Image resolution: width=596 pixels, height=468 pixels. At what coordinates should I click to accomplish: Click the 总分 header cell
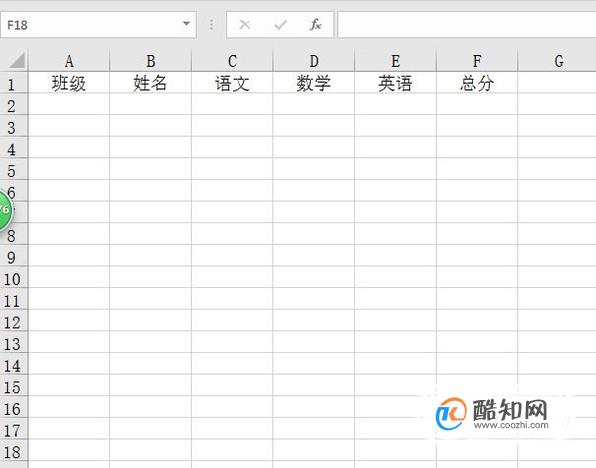pos(477,83)
